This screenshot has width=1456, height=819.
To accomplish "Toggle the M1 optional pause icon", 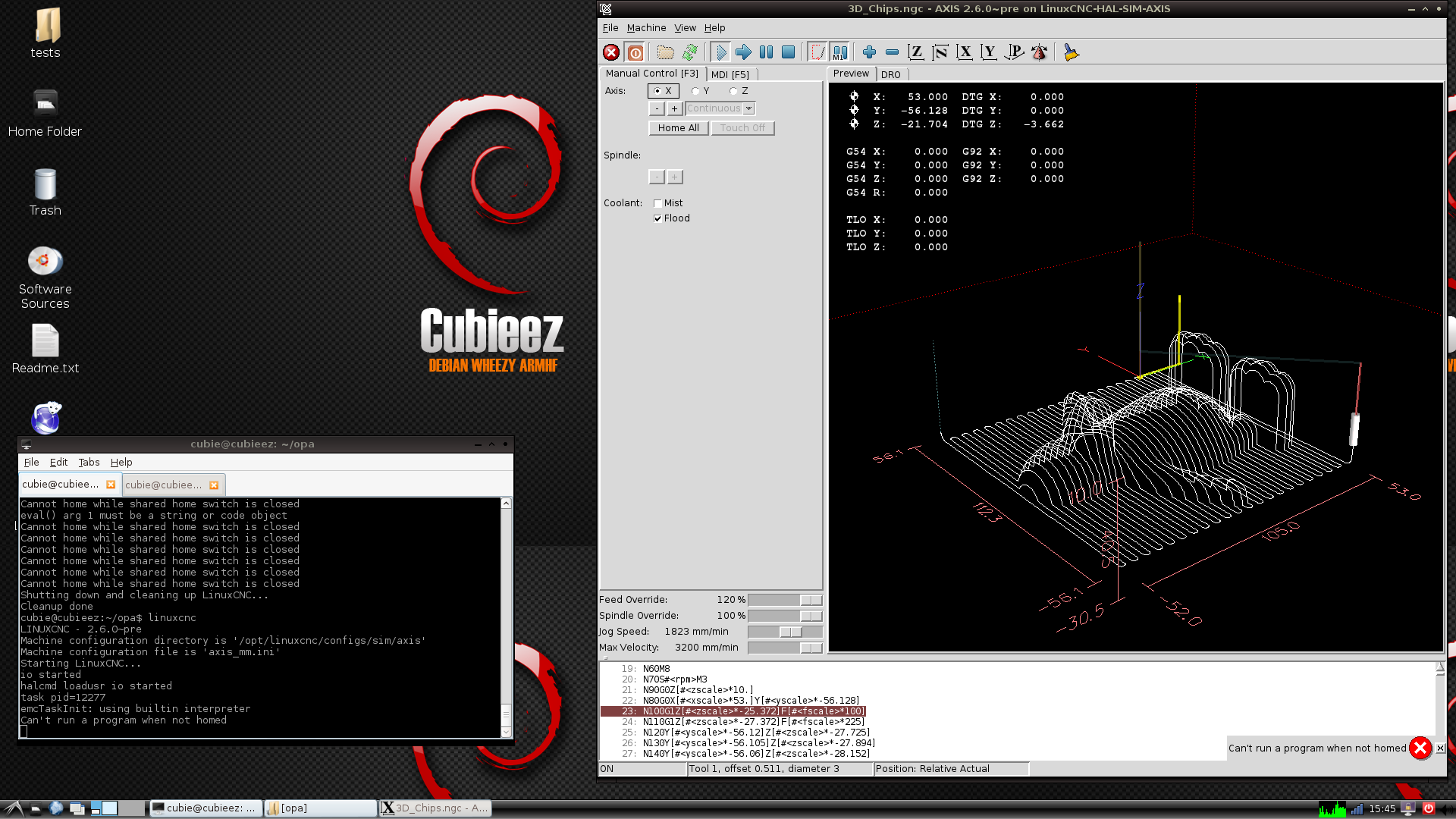I will tap(839, 52).
